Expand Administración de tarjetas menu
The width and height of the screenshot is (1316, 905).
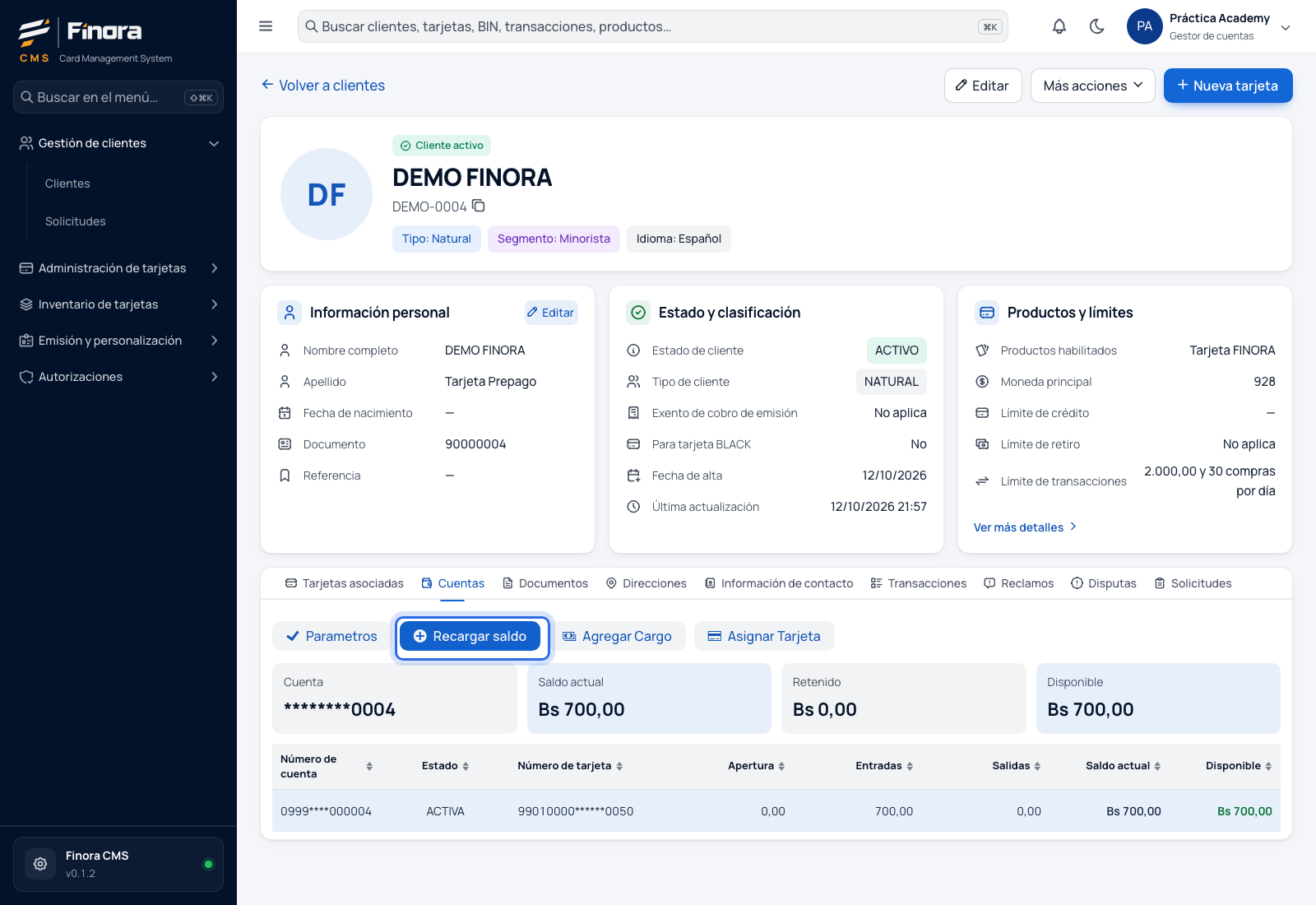[x=118, y=268]
